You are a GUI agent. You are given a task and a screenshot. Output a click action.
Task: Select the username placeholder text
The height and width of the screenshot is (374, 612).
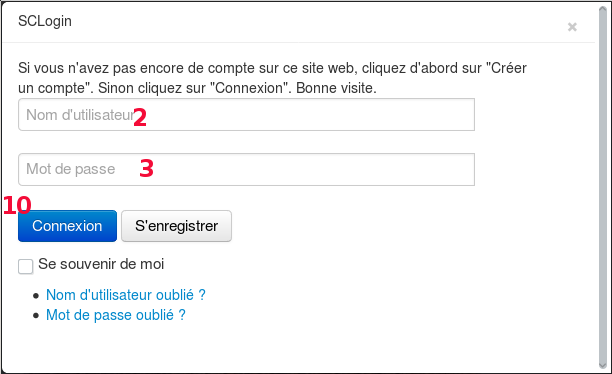[80, 115]
